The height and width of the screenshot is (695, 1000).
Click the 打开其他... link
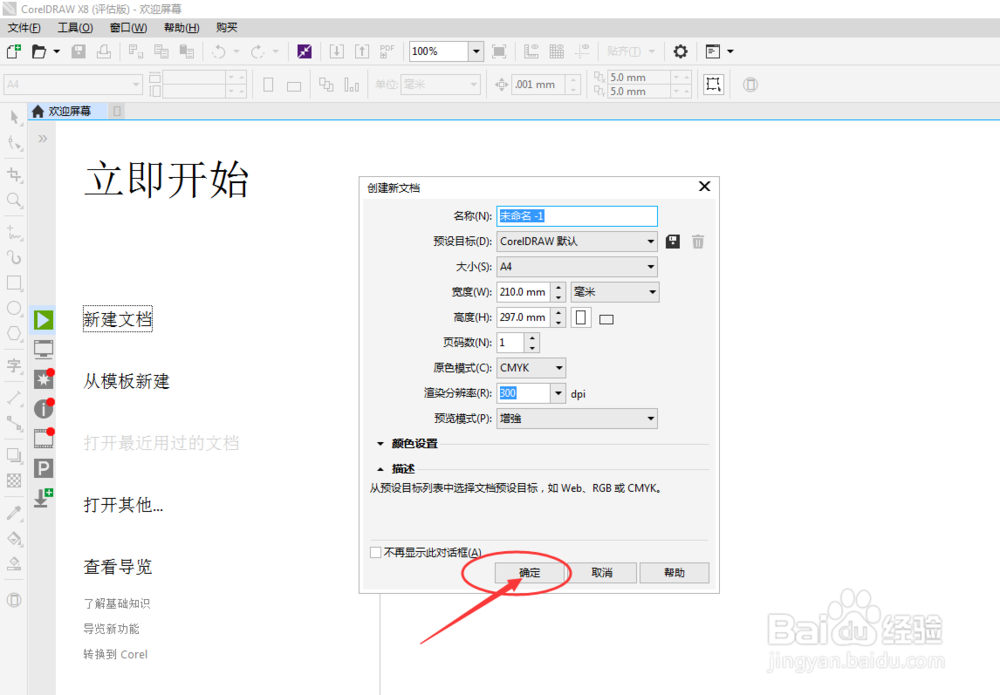point(123,505)
